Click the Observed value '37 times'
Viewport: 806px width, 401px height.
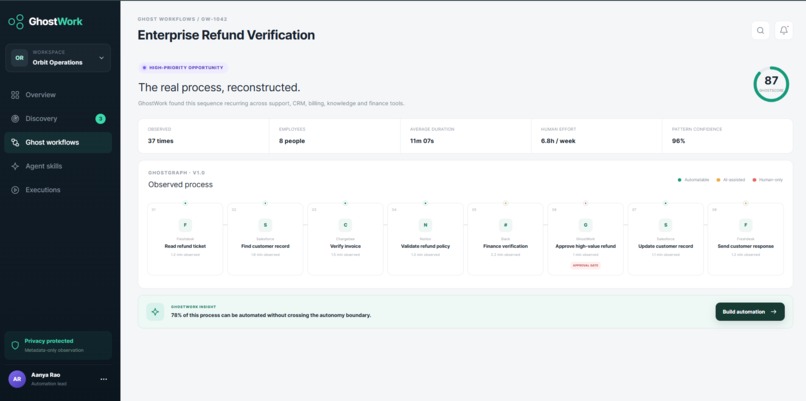(x=160, y=141)
